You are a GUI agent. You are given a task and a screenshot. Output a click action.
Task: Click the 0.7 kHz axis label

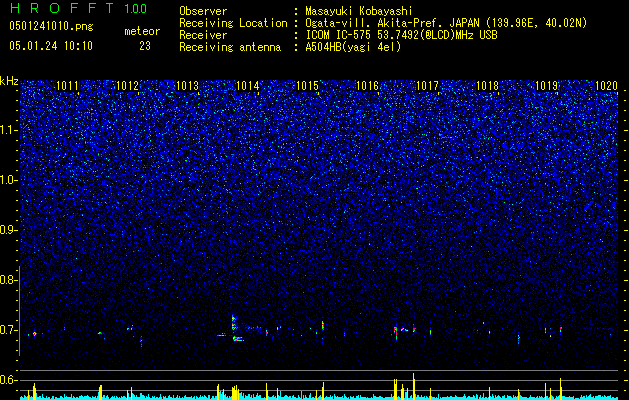pos(9,330)
